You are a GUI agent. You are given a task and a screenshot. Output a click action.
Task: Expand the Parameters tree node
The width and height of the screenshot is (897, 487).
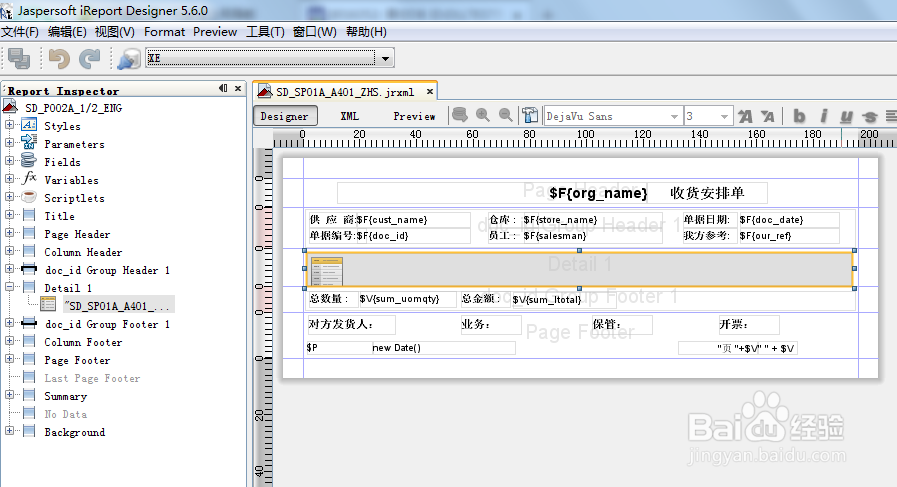click(9, 143)
